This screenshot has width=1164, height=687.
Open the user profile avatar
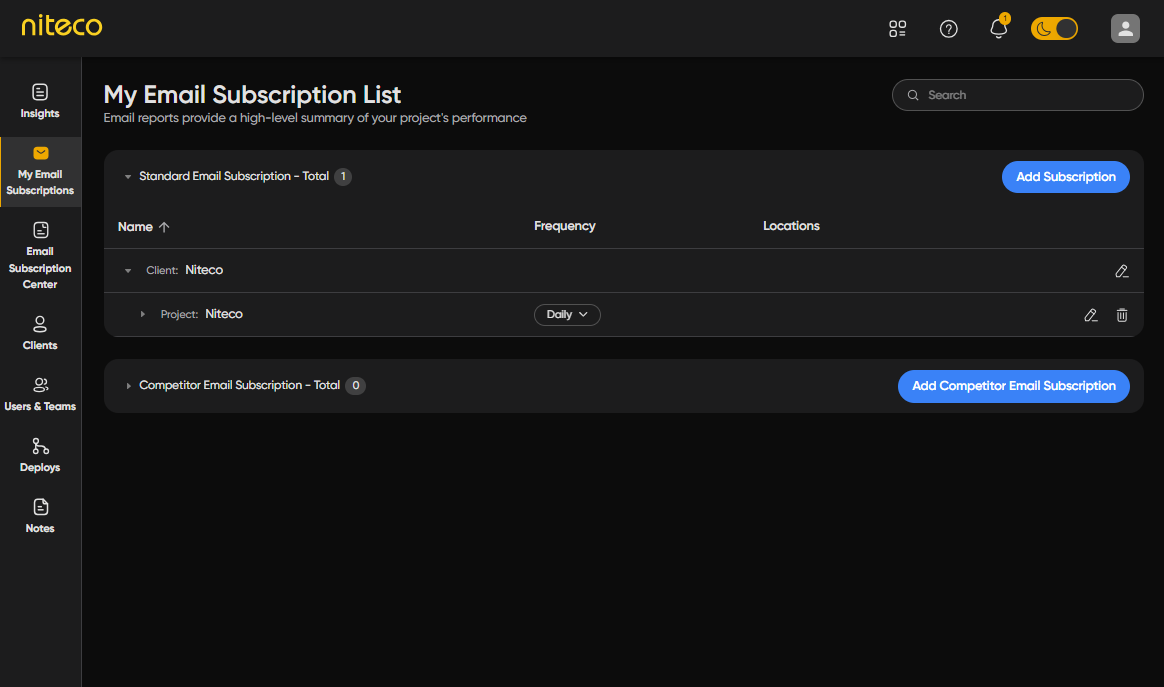point(1125,29)
